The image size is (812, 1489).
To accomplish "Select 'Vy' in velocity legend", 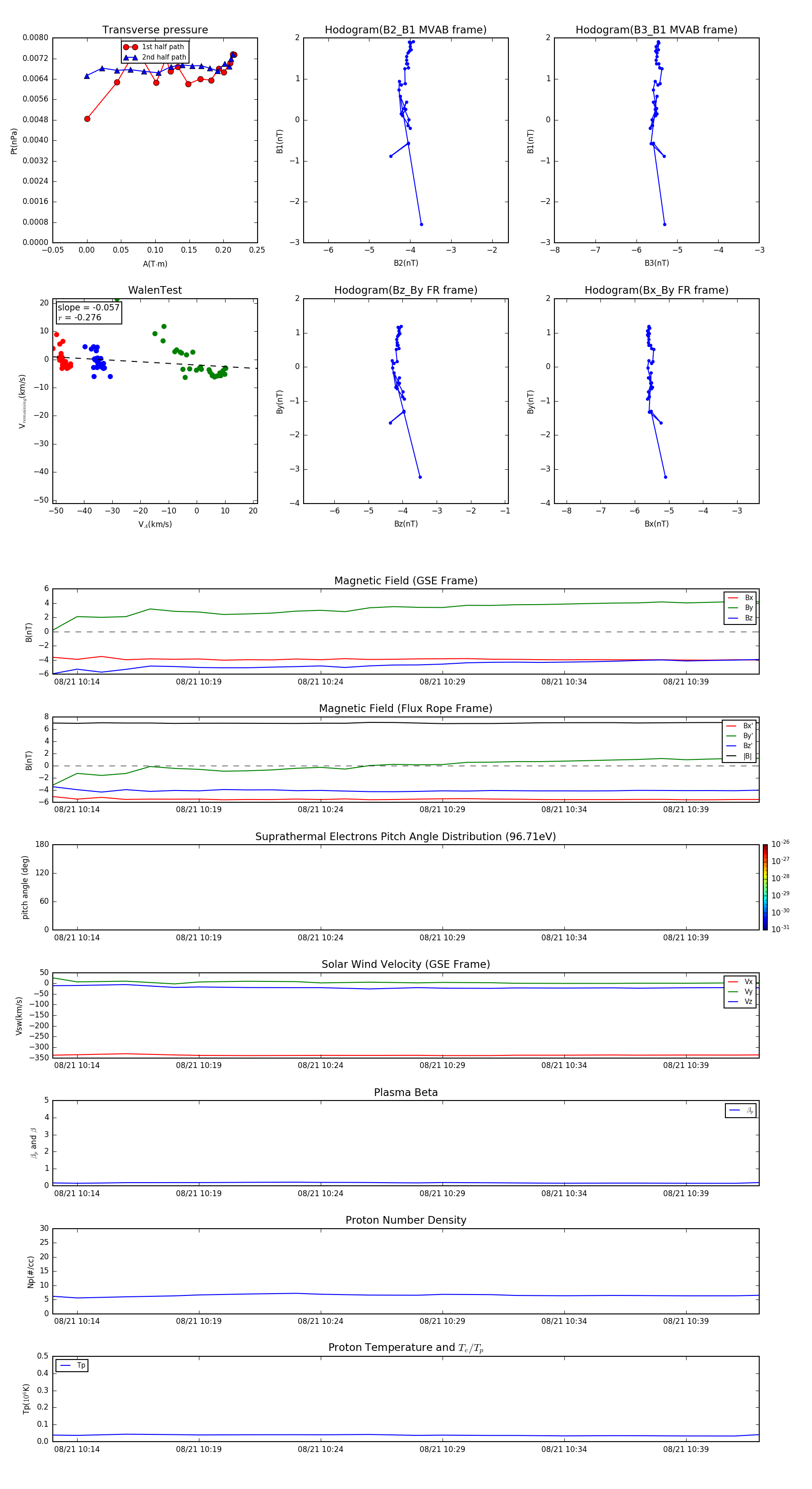I will 740,991.
